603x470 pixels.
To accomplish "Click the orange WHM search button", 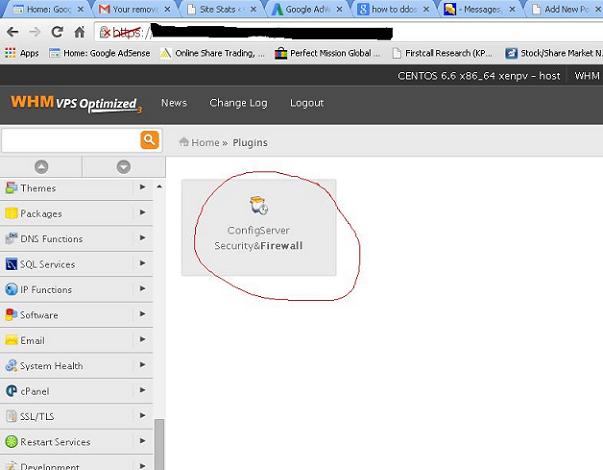I will [x=150, y=140].
